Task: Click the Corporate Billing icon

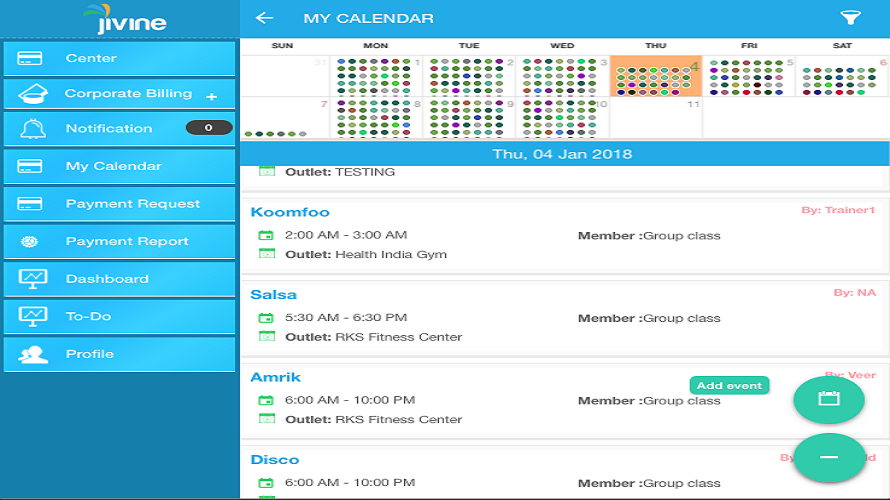Action: click(x=33, y=94)
